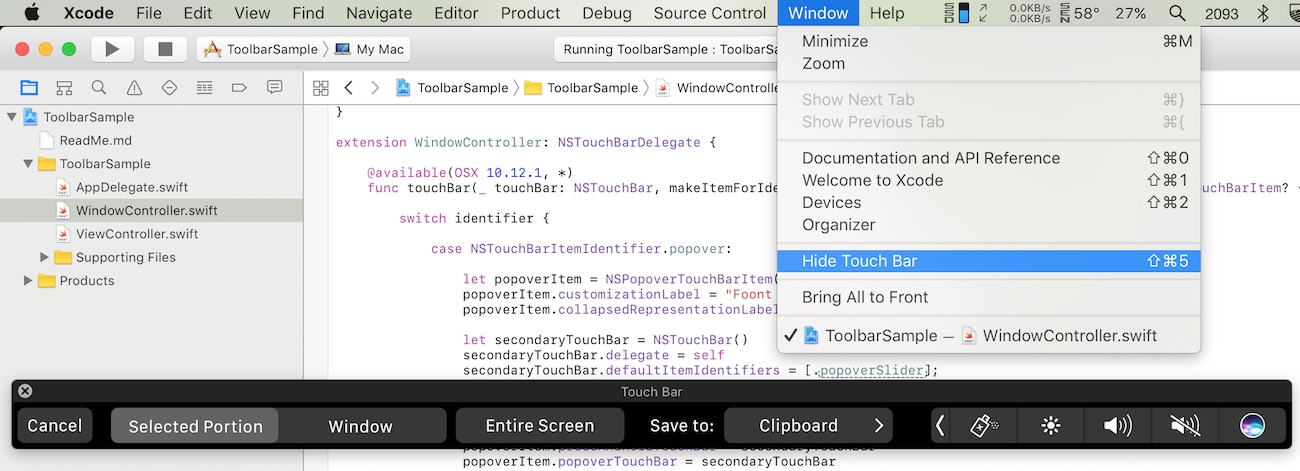The width and height of the screenshot is (1300, 471).
Task: Open the Find navigator magnifier icon
Action: click(x=99, y=87)
